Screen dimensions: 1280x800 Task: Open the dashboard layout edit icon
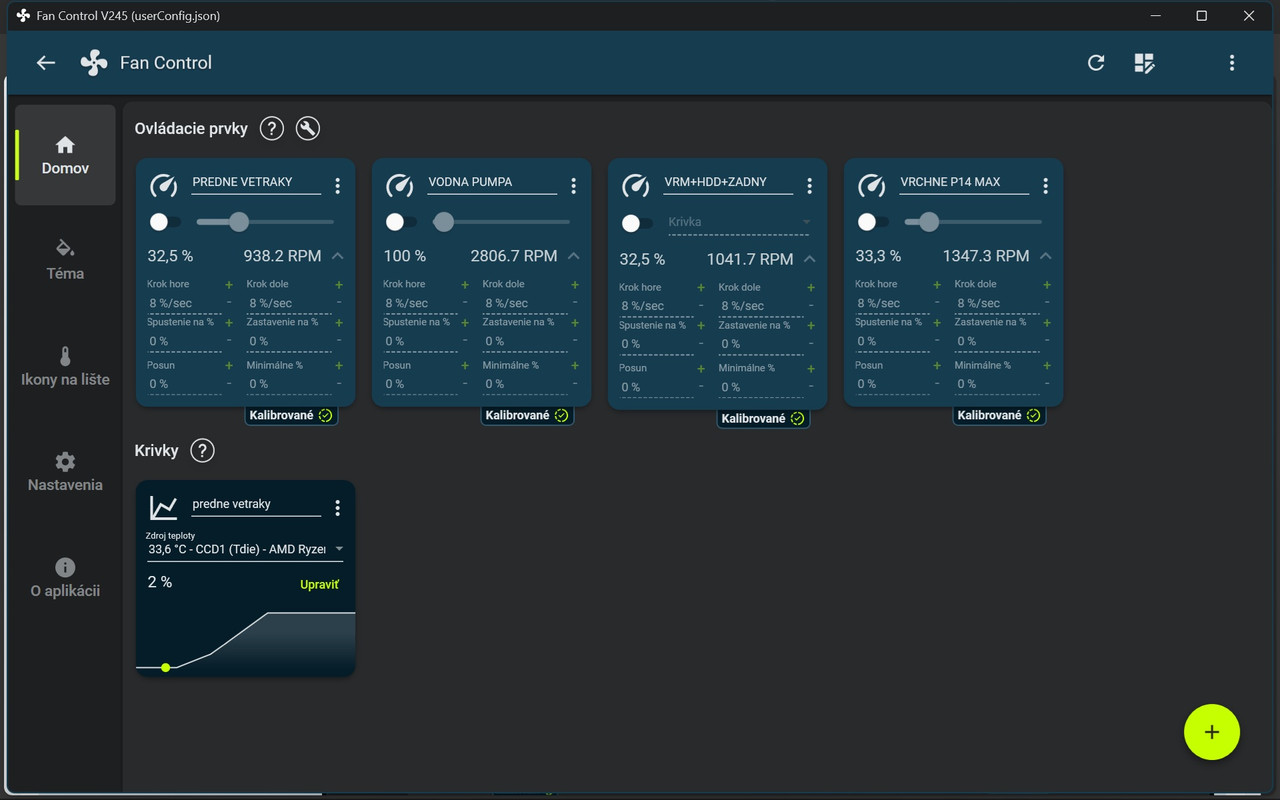pyautogui.click(x=1145, y=63)
